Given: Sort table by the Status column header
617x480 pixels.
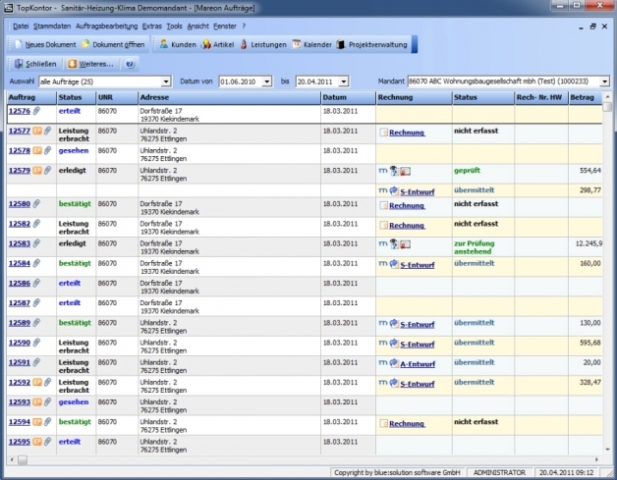Looking at the screenshot, I should (71, 97).
